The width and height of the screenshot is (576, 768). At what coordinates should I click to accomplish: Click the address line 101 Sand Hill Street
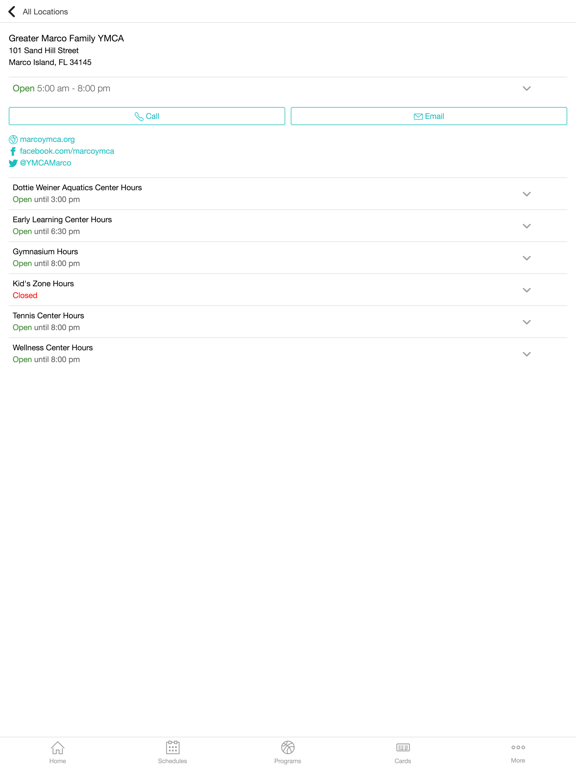44,50
